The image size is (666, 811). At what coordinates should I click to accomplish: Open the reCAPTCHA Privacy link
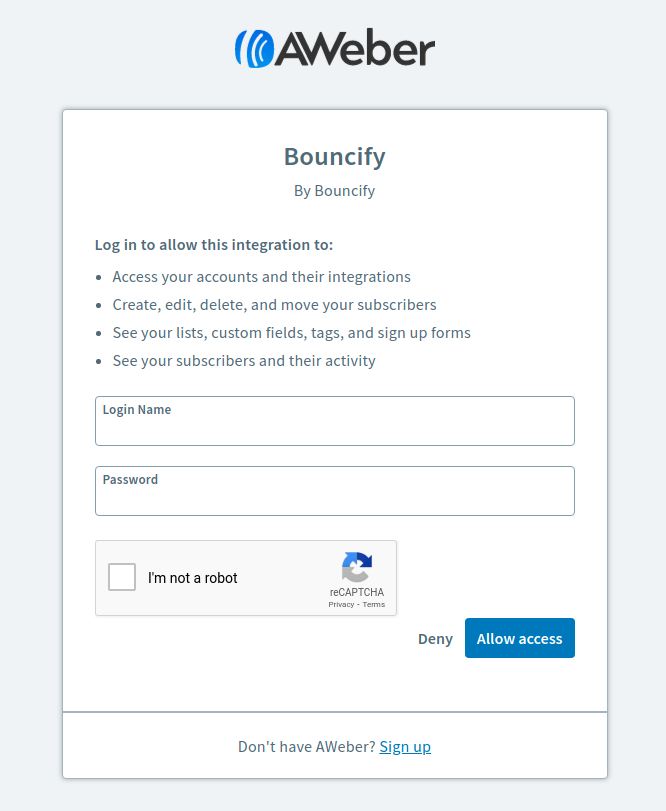(341, 604)
